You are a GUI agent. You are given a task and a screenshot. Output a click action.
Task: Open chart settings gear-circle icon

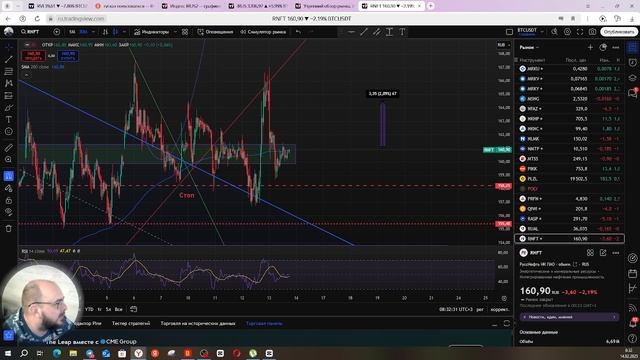(567, 32)
